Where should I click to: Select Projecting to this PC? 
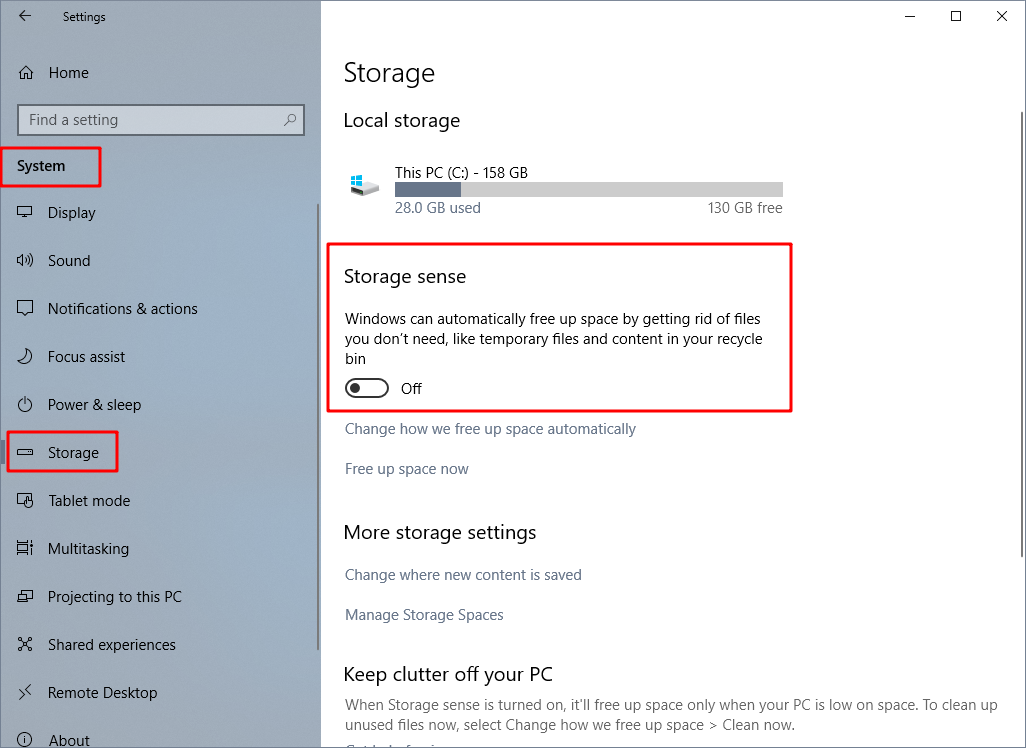tap(113, 596)
